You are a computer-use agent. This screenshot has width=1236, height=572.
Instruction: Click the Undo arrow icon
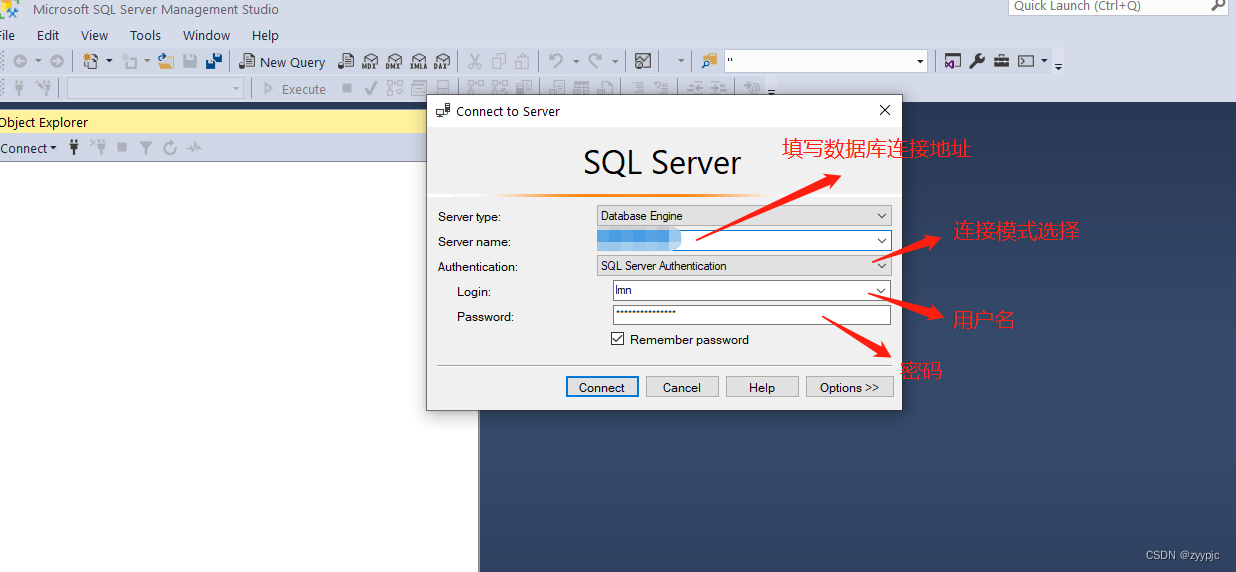[555, 61]
